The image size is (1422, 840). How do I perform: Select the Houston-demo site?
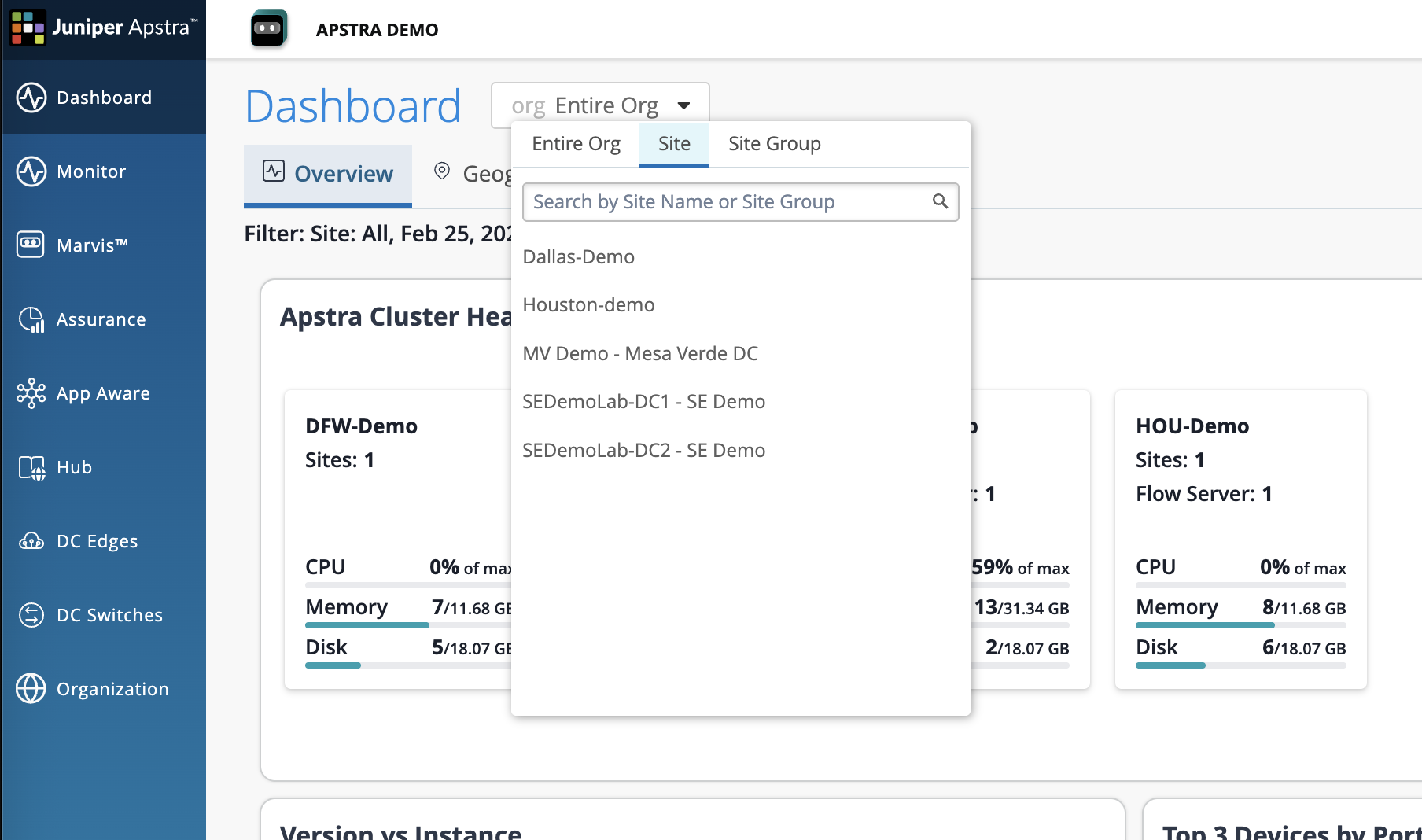pyautogui.click(x=588, y=305)
